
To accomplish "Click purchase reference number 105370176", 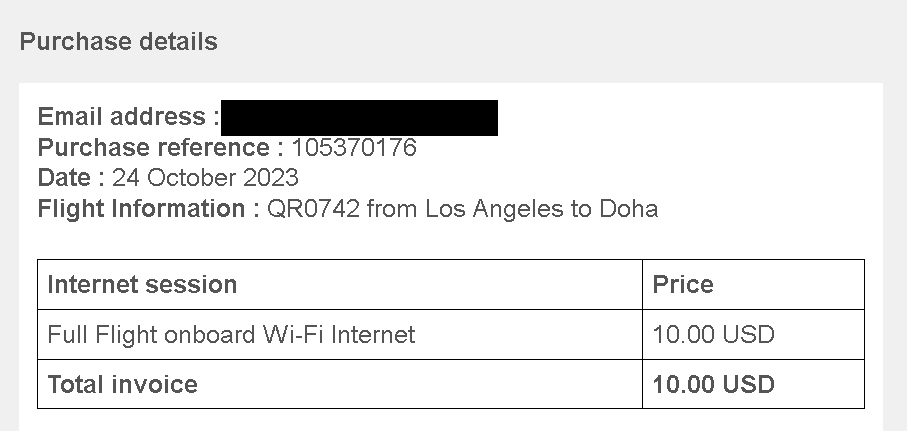I will coord(354,148).
